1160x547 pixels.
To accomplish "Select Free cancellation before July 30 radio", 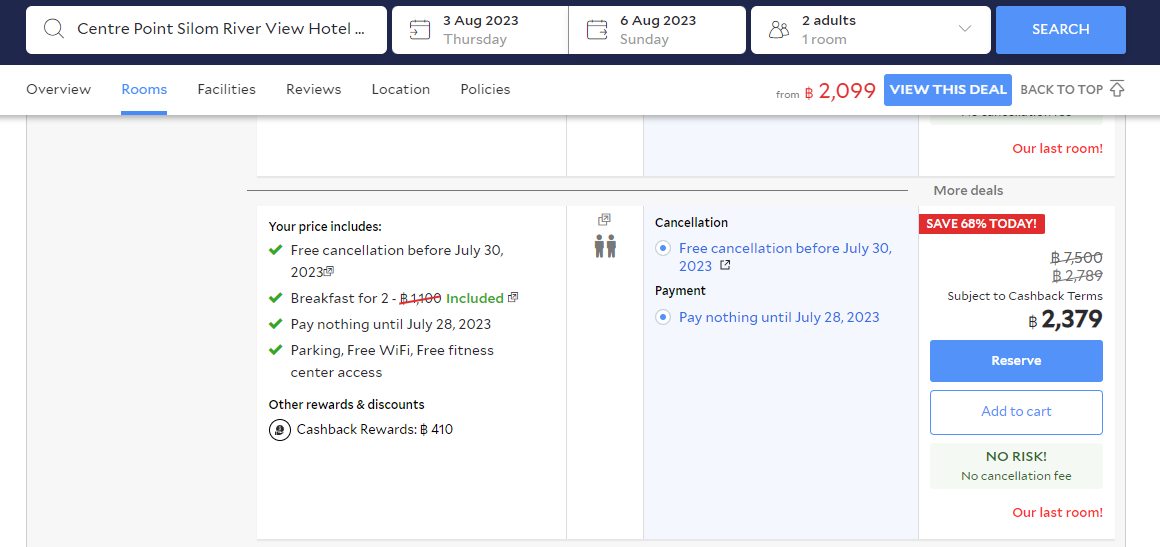I will (x=664, y=249).
